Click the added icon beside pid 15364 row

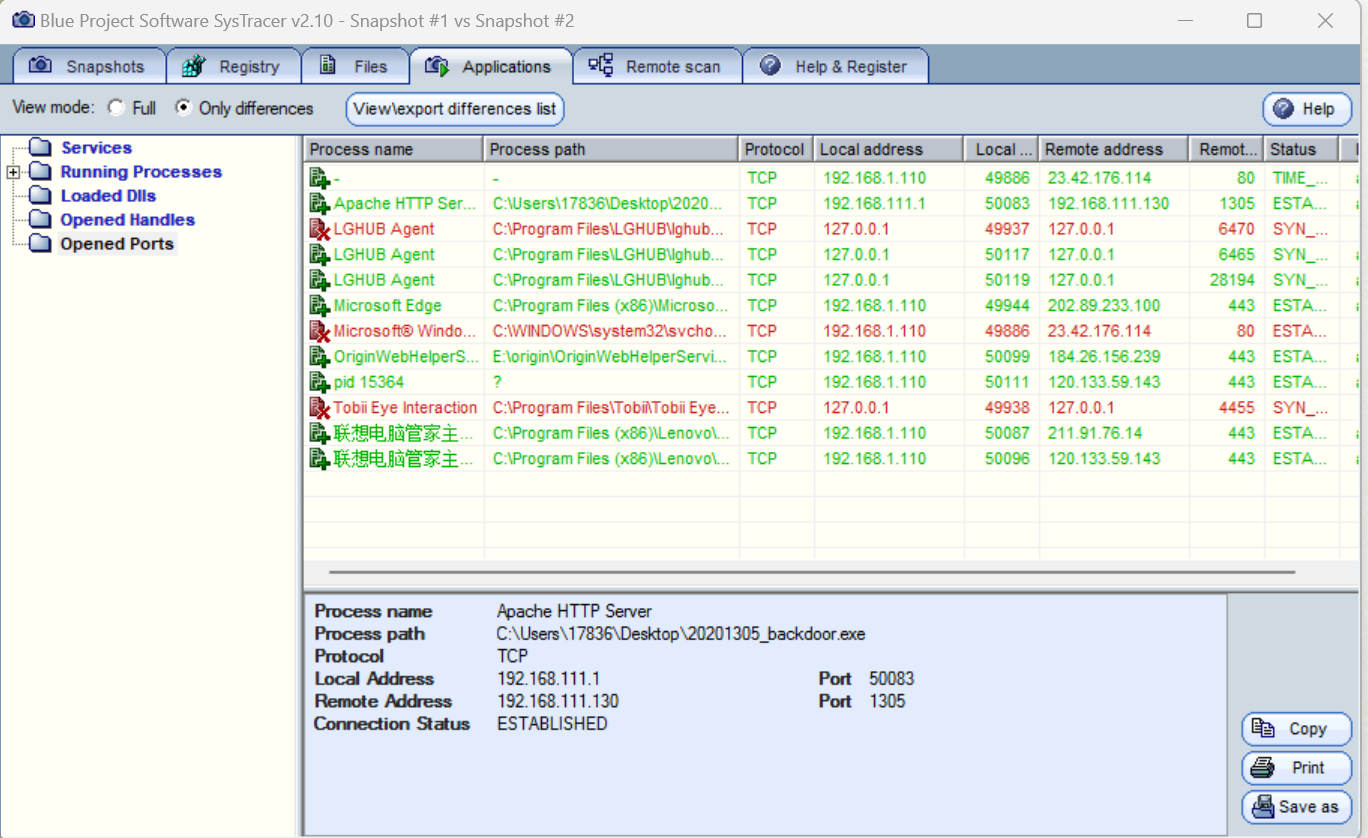pos(319,382)
